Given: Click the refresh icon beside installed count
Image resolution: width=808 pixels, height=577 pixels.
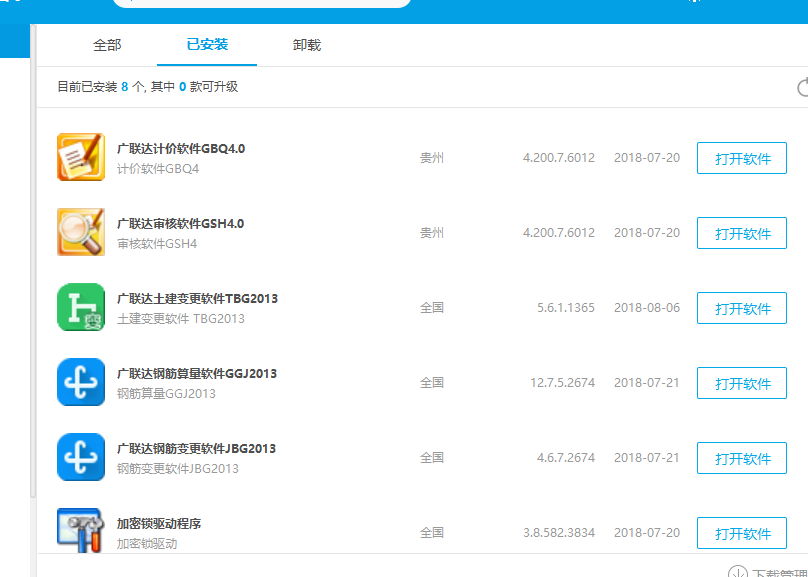Looking at the screenshot, I should point(802,88).
